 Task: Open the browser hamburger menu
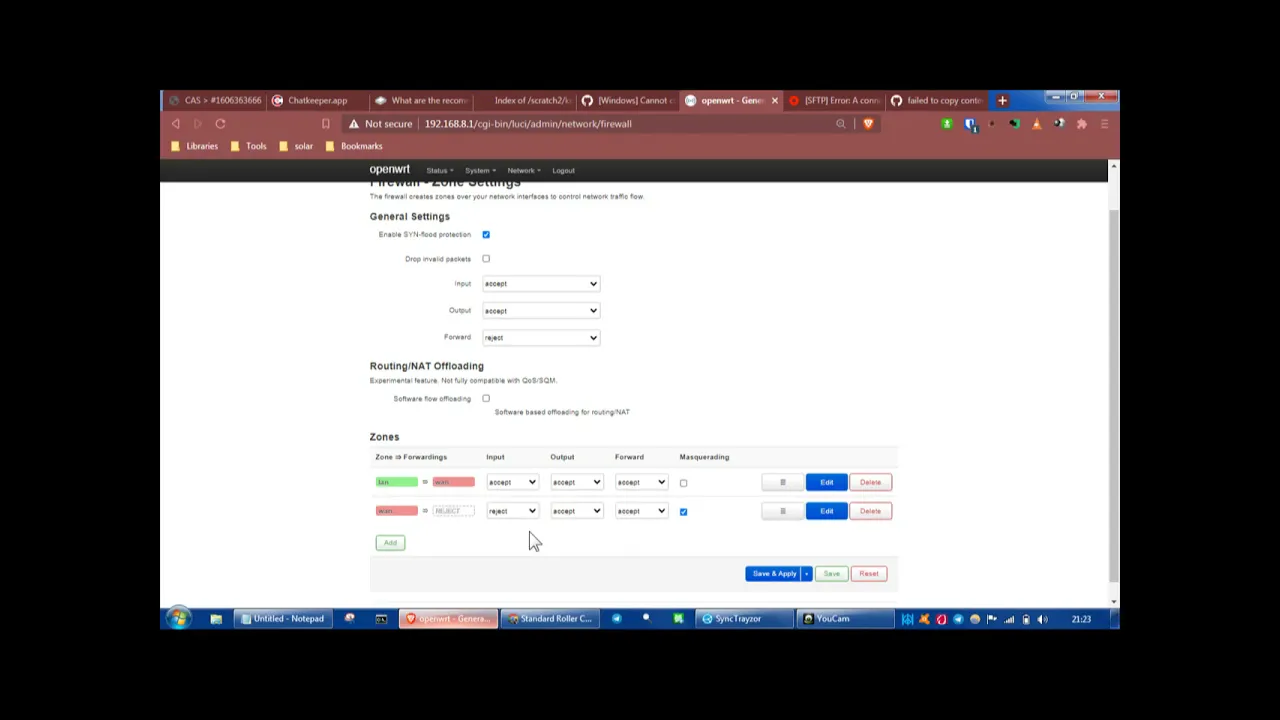(x=1104, y=124)
